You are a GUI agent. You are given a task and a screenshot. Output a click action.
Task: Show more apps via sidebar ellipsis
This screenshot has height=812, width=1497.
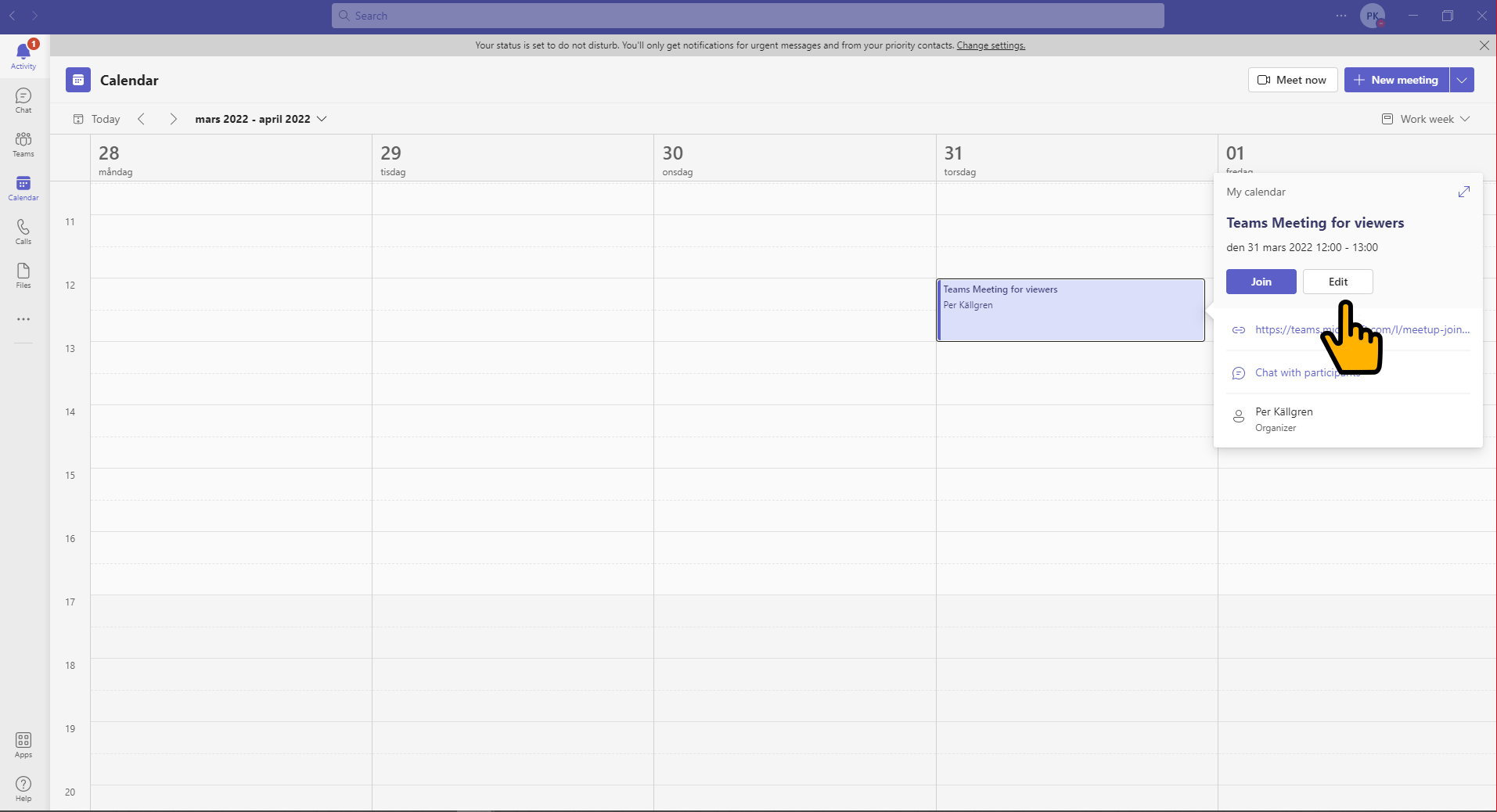pyautogui.click(x=23, y=319)
